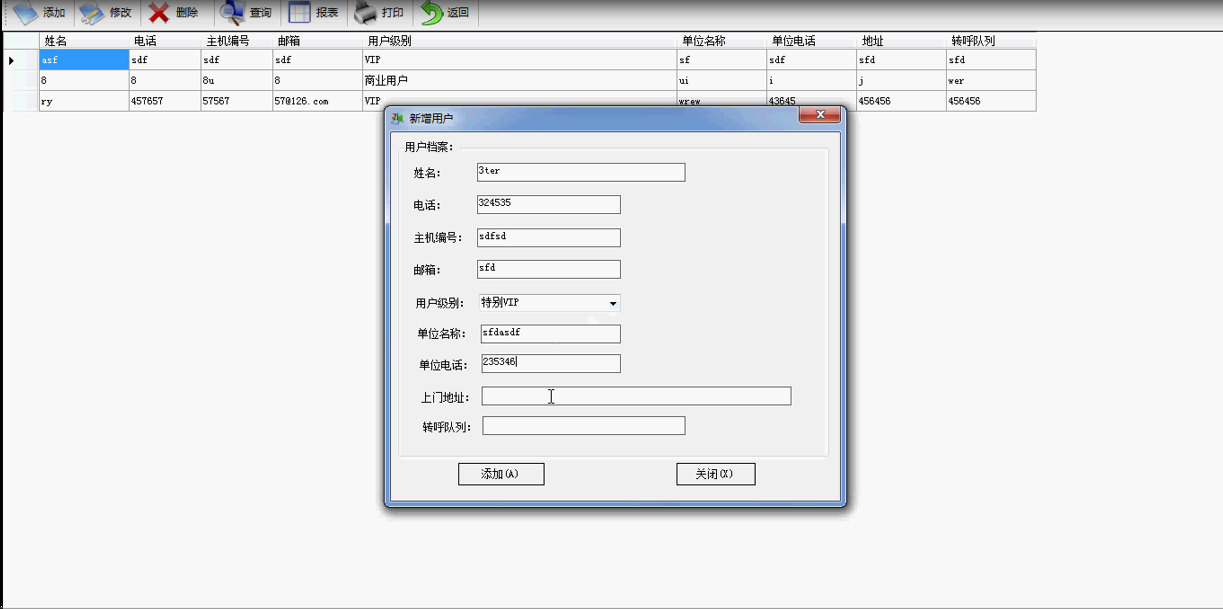Click the 单位名称 input with sfdasdf
The width and height of the screenshot is (1223, 609).
(x=551, y=334)
